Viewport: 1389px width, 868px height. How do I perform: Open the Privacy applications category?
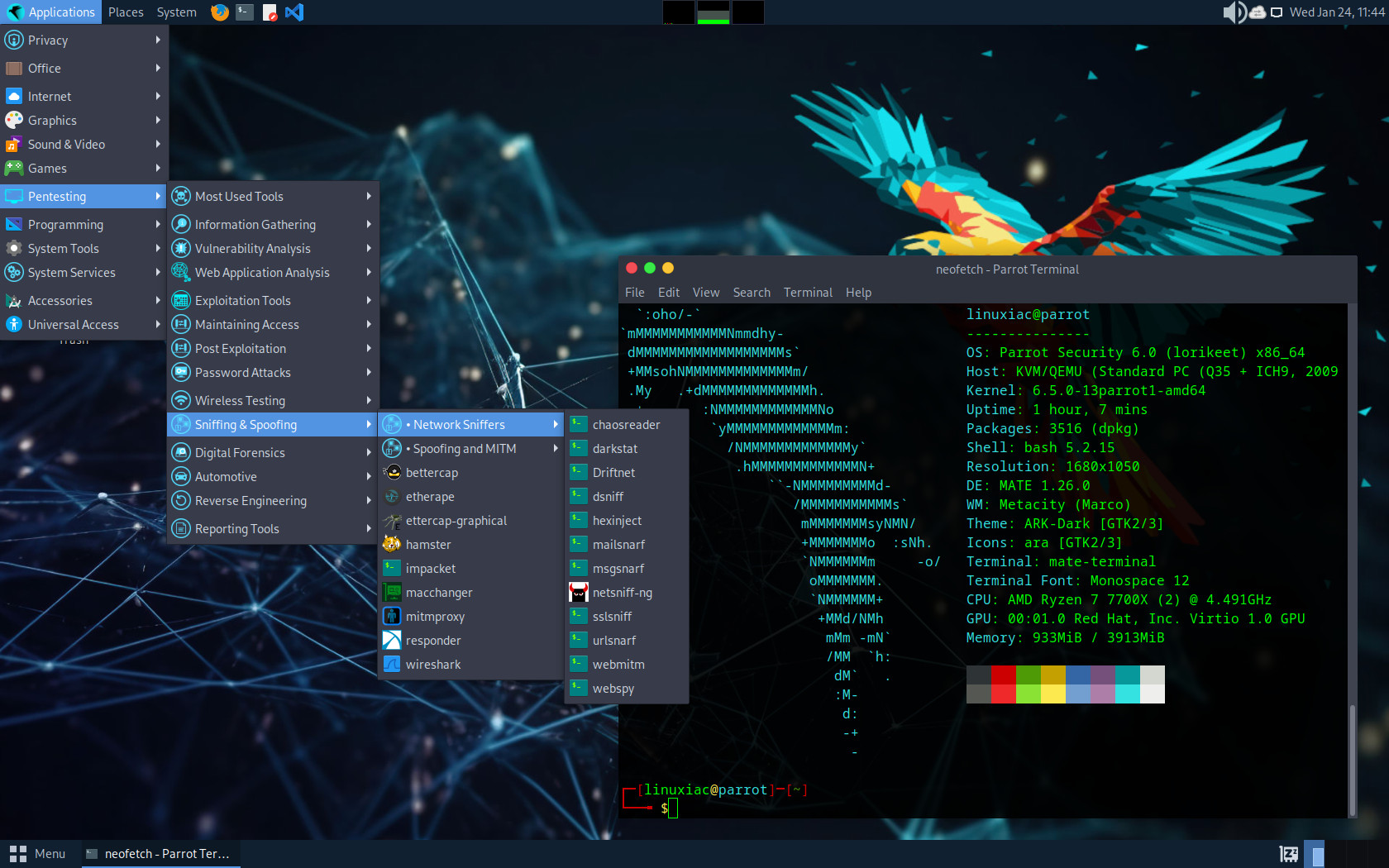(x=84, y=41)
